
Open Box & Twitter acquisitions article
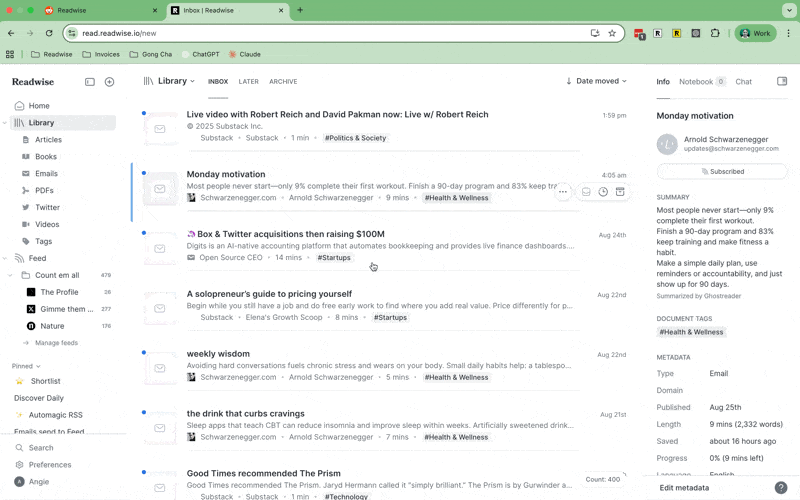(x=291, y=234)
